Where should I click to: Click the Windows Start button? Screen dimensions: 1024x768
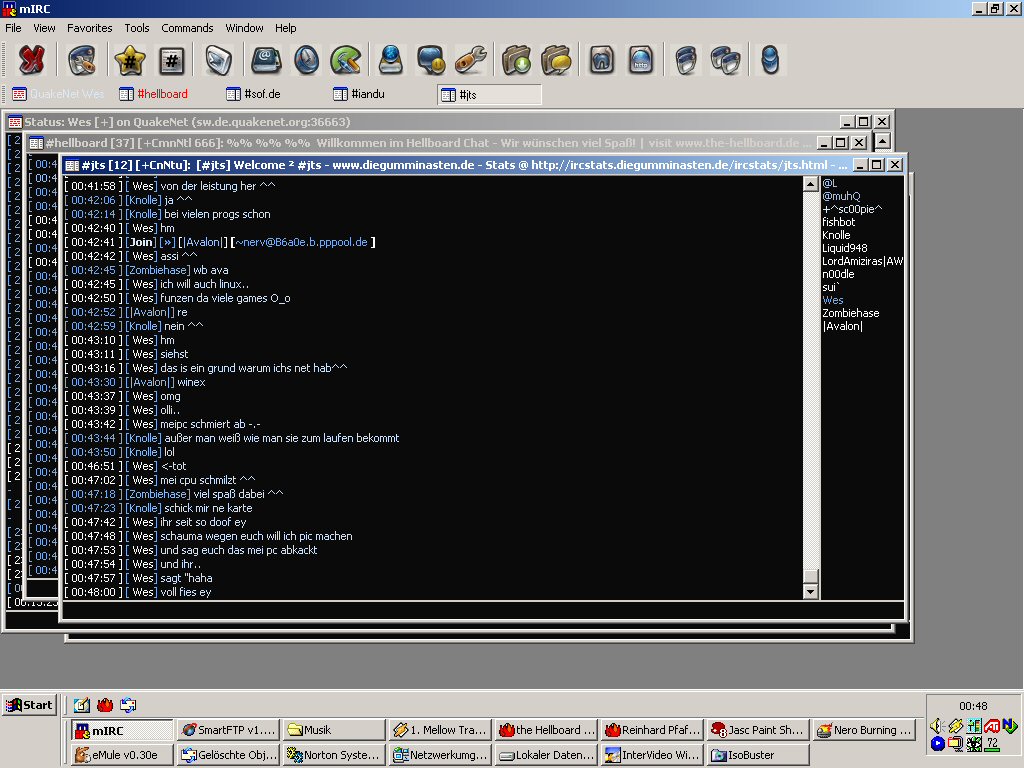click(29, 705)
